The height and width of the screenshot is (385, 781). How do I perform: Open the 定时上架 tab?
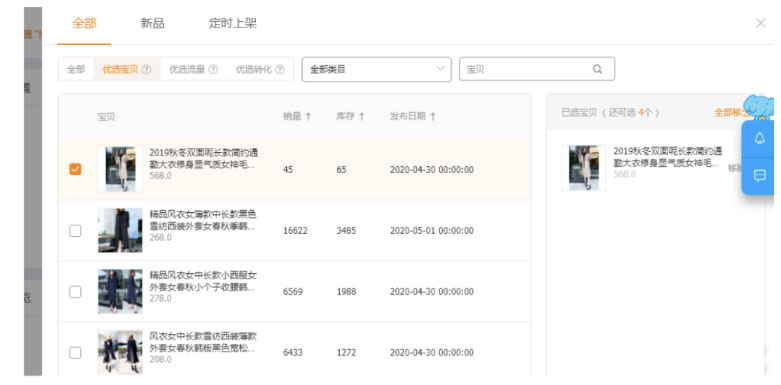point(233,23)
